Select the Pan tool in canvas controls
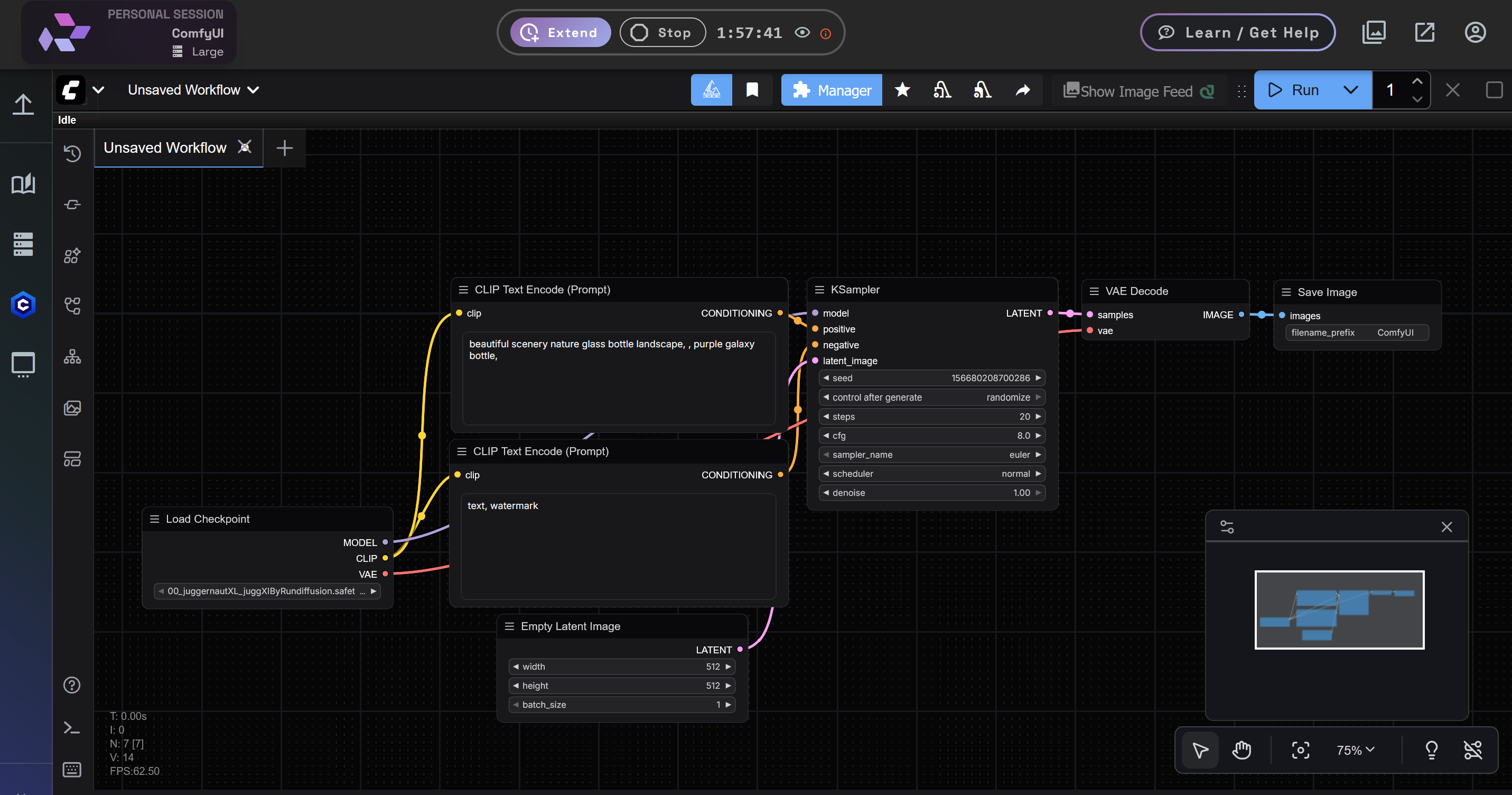 click(x=1243, y=750)
